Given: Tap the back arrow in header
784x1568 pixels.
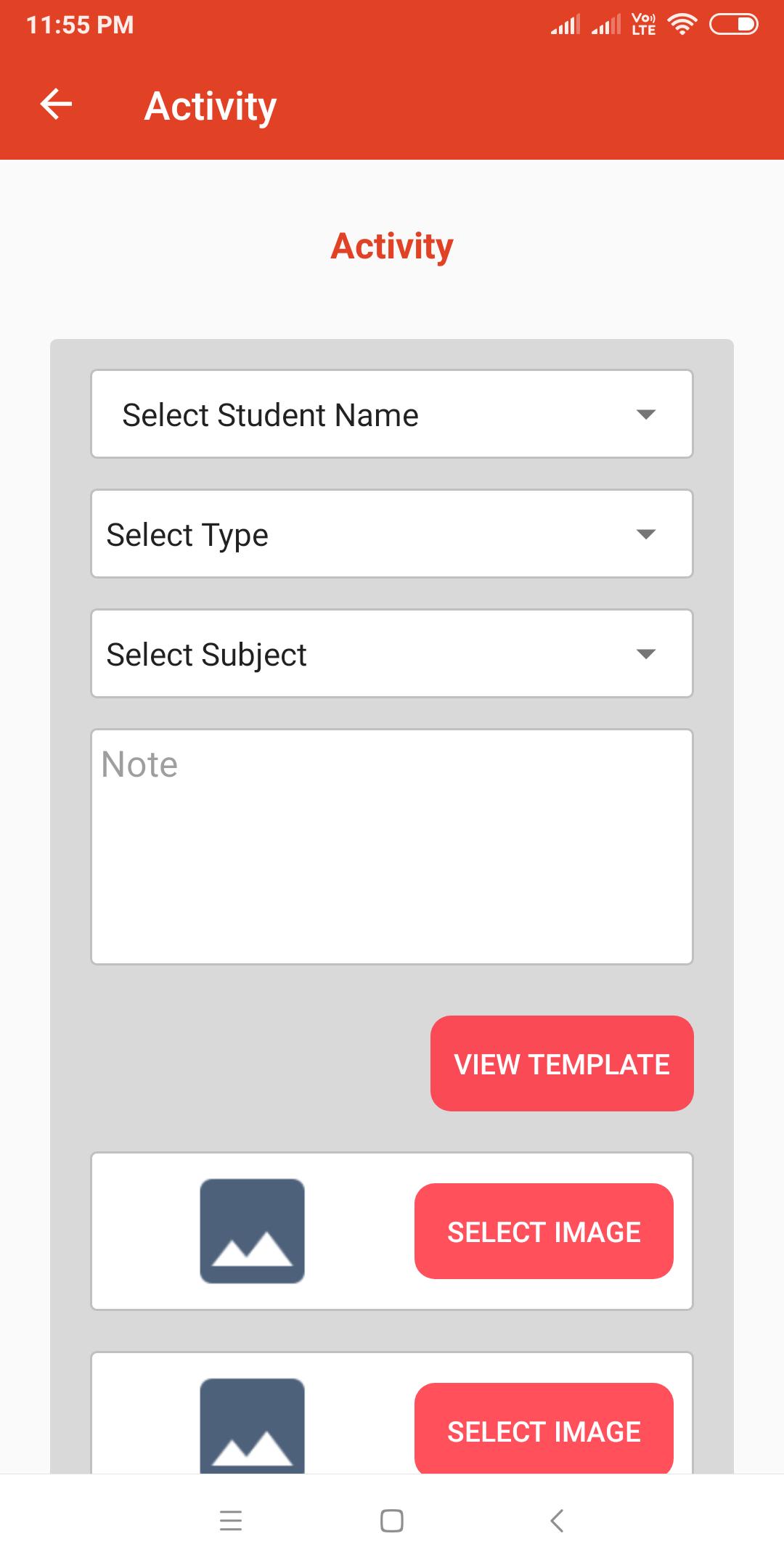Looking at the screenshot, I should pyautogui.click(x=56, y=104).
